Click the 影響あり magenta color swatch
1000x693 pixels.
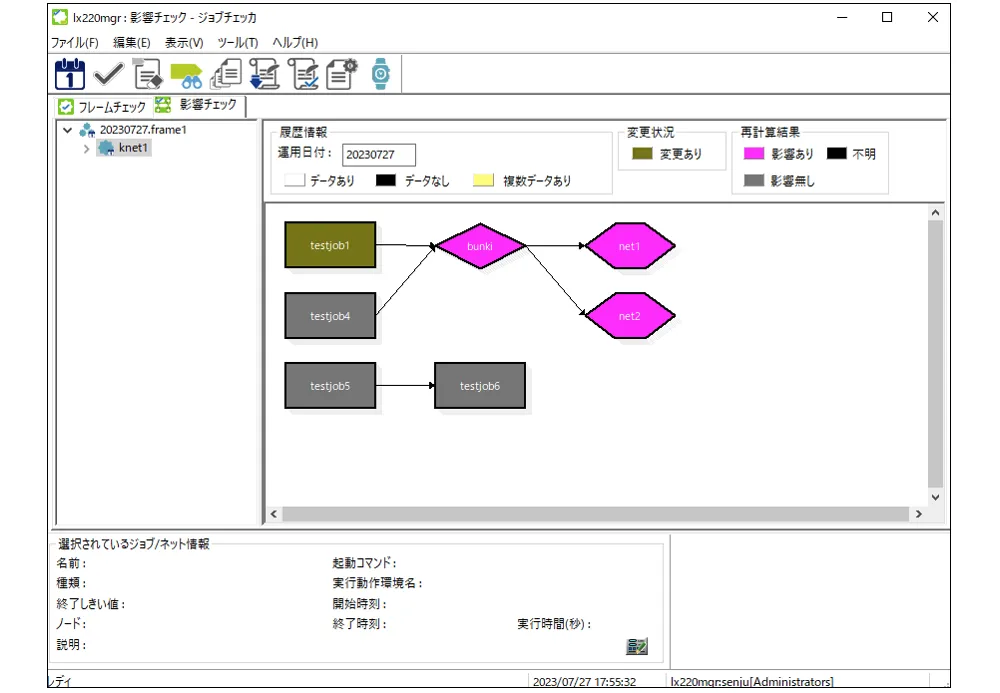tap(754, 153)
